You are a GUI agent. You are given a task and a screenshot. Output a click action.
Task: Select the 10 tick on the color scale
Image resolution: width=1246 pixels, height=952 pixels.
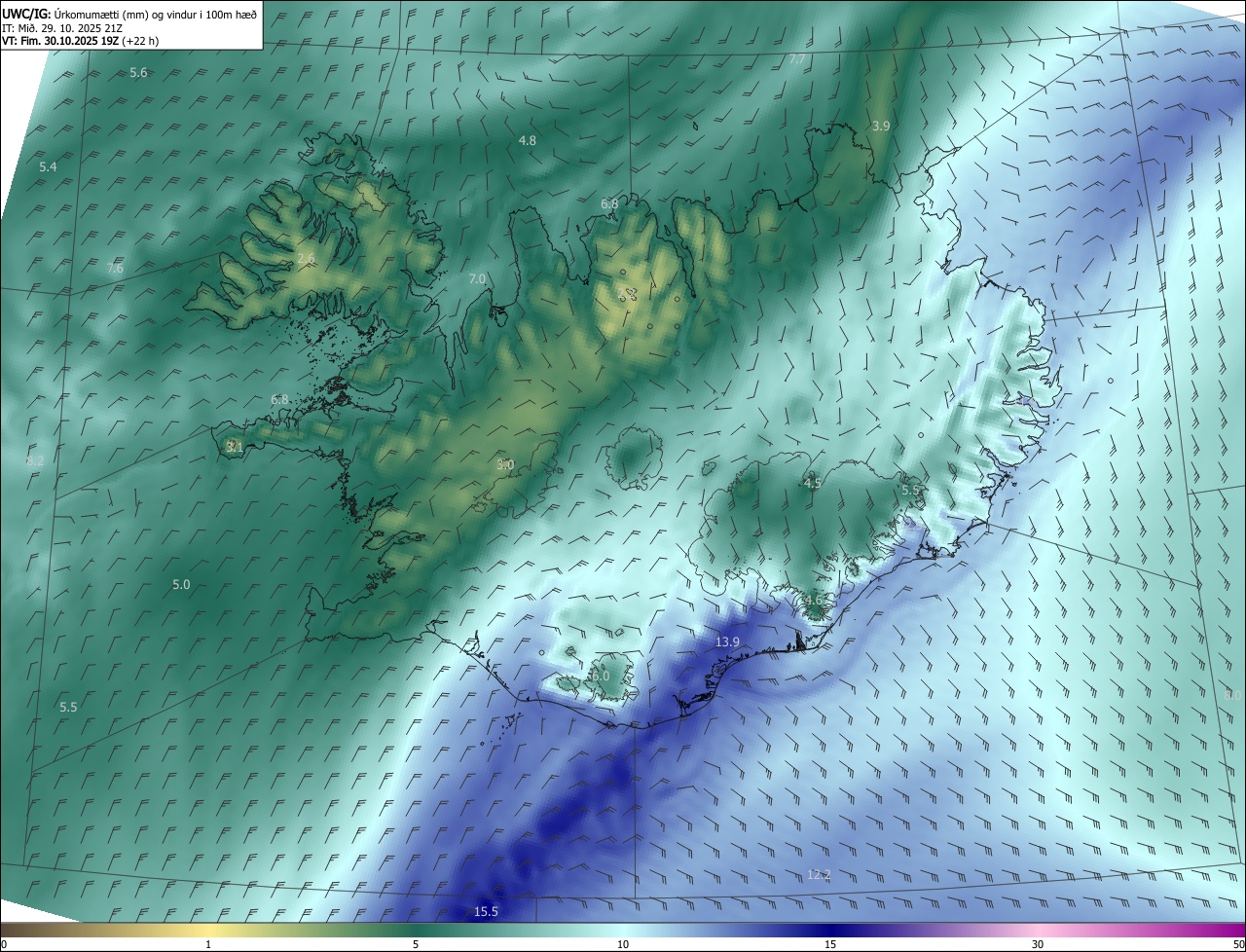623,944
